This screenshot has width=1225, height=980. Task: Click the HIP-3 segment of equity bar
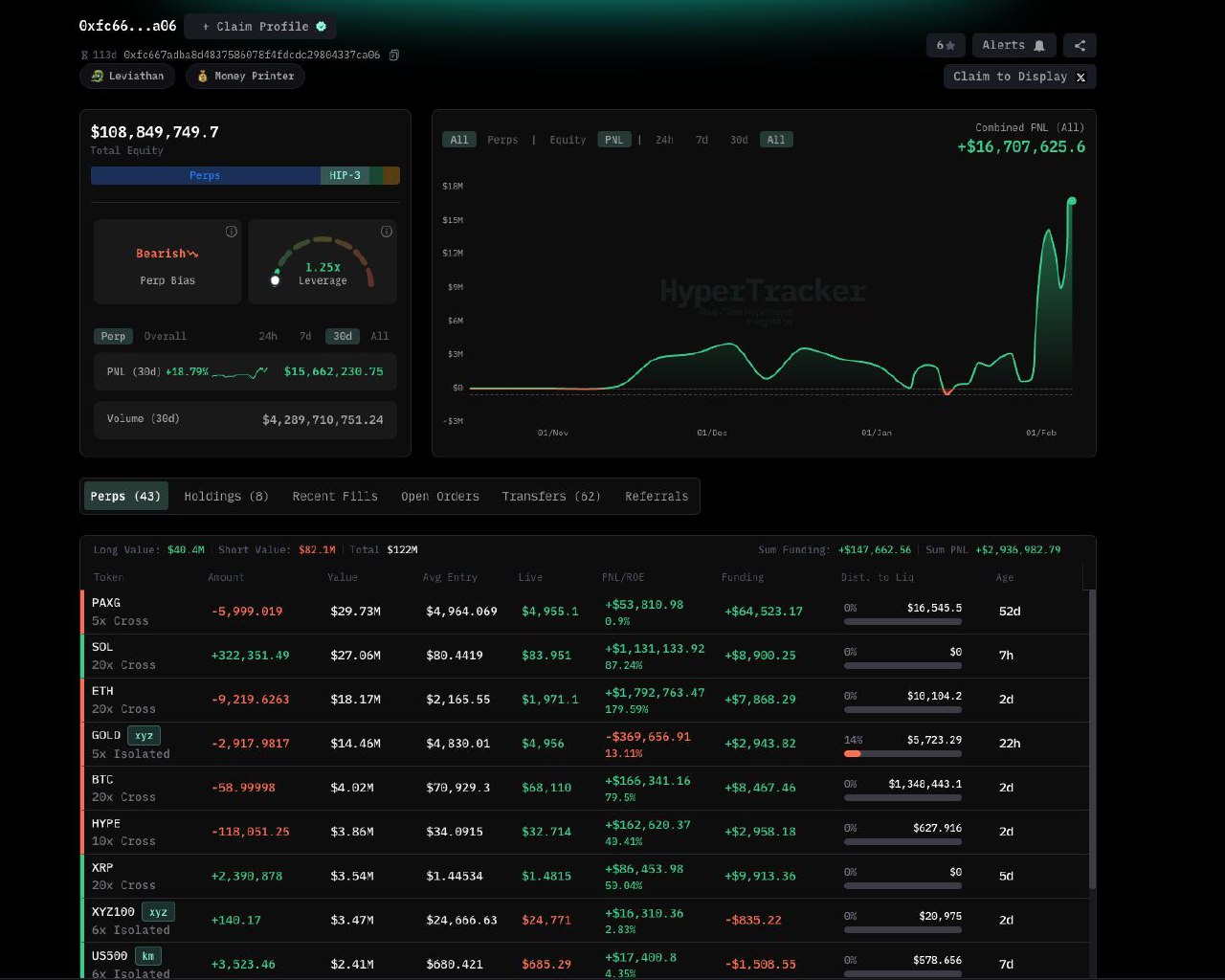(345, 176)
